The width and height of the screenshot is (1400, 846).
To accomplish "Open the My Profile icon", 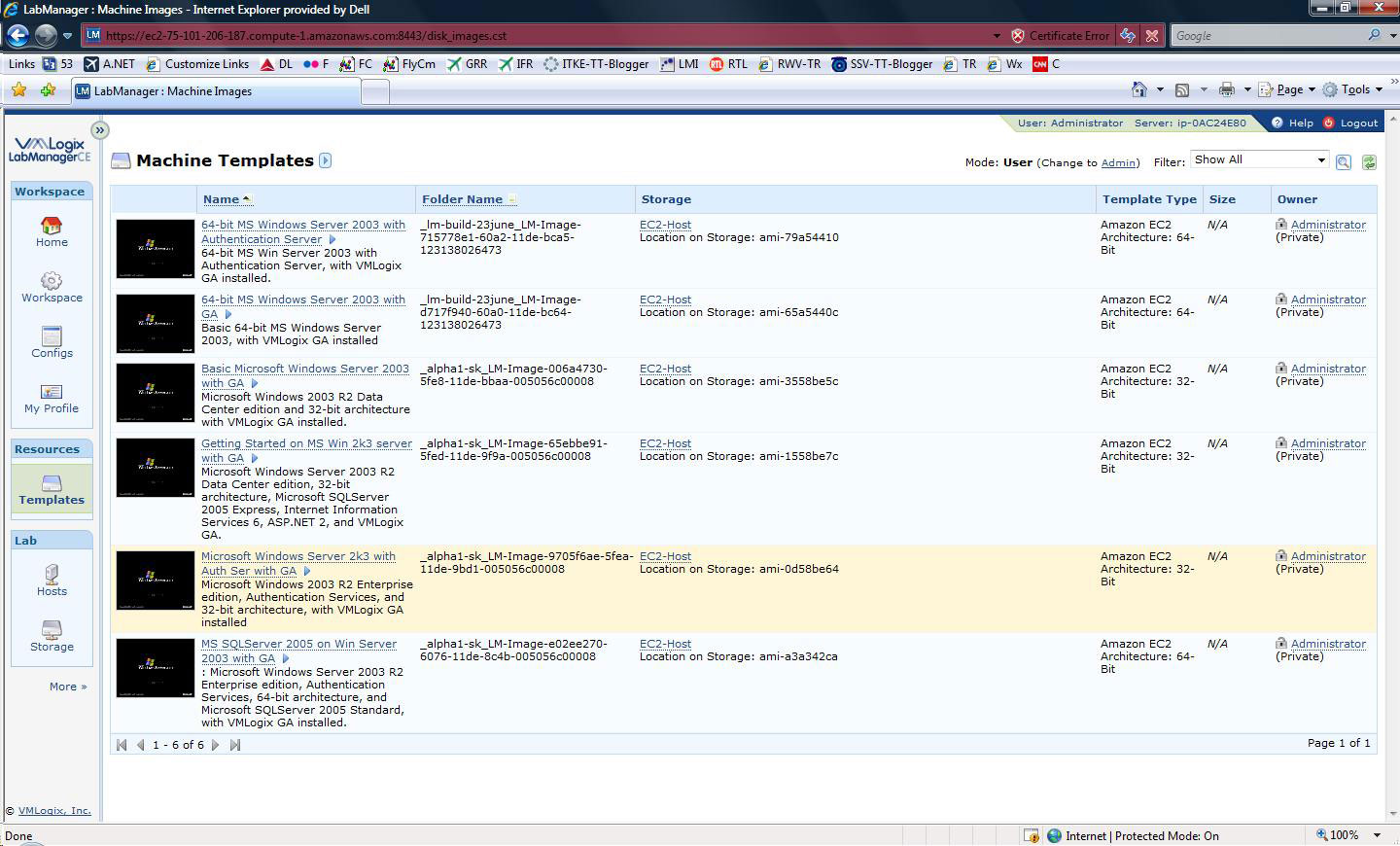I will [x=52, y=392].
